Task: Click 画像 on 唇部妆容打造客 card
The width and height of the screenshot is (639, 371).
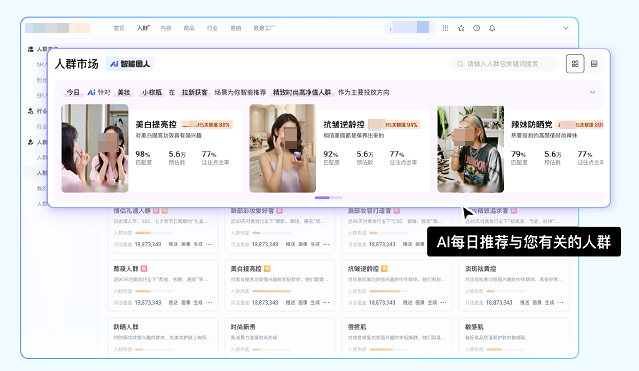Action: [x=420, y=244]
